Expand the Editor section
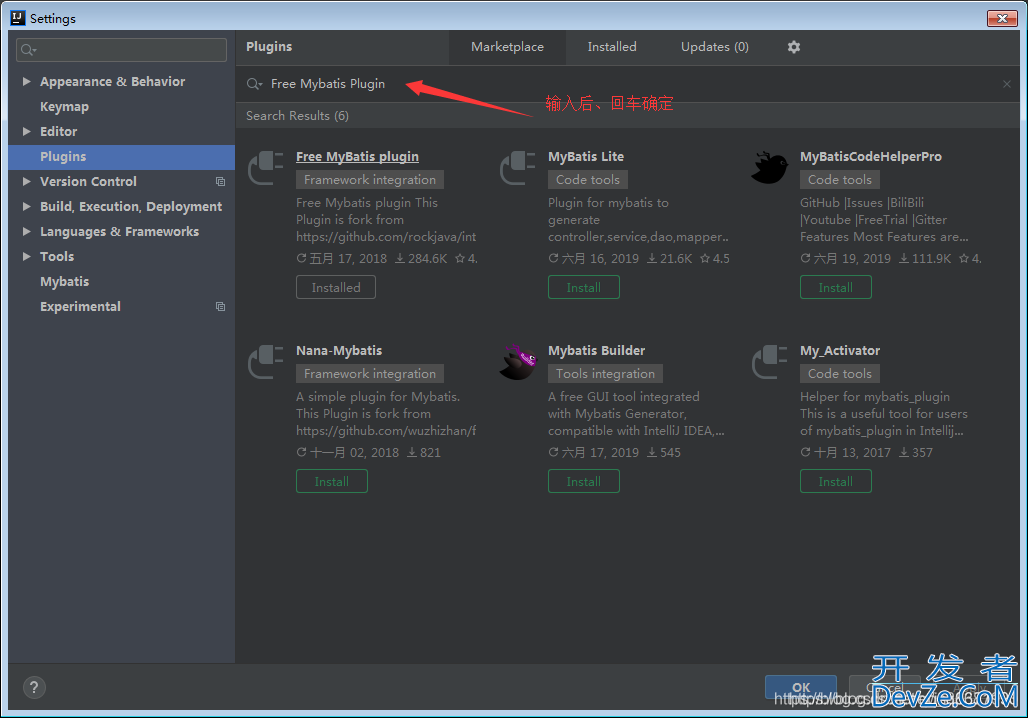The width and height of the screenshot is (1028, 718). 26,131
